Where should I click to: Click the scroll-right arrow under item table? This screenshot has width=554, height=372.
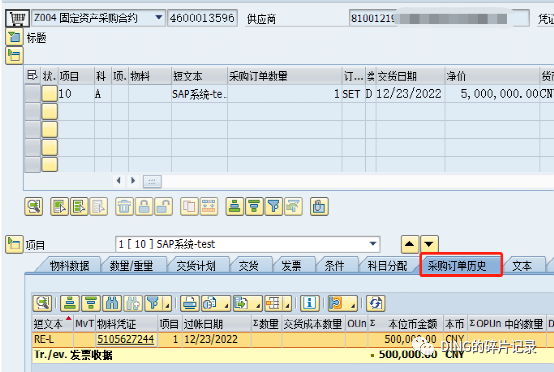133,181
